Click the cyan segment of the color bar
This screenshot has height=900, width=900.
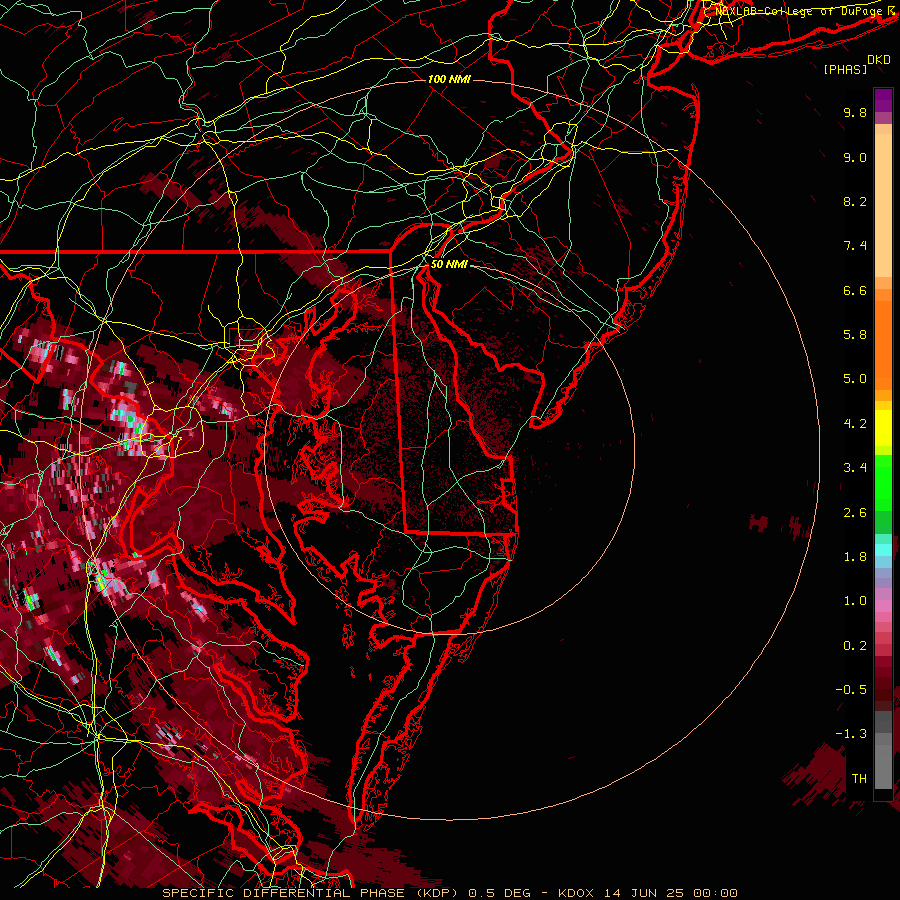(x=883, y=550)
